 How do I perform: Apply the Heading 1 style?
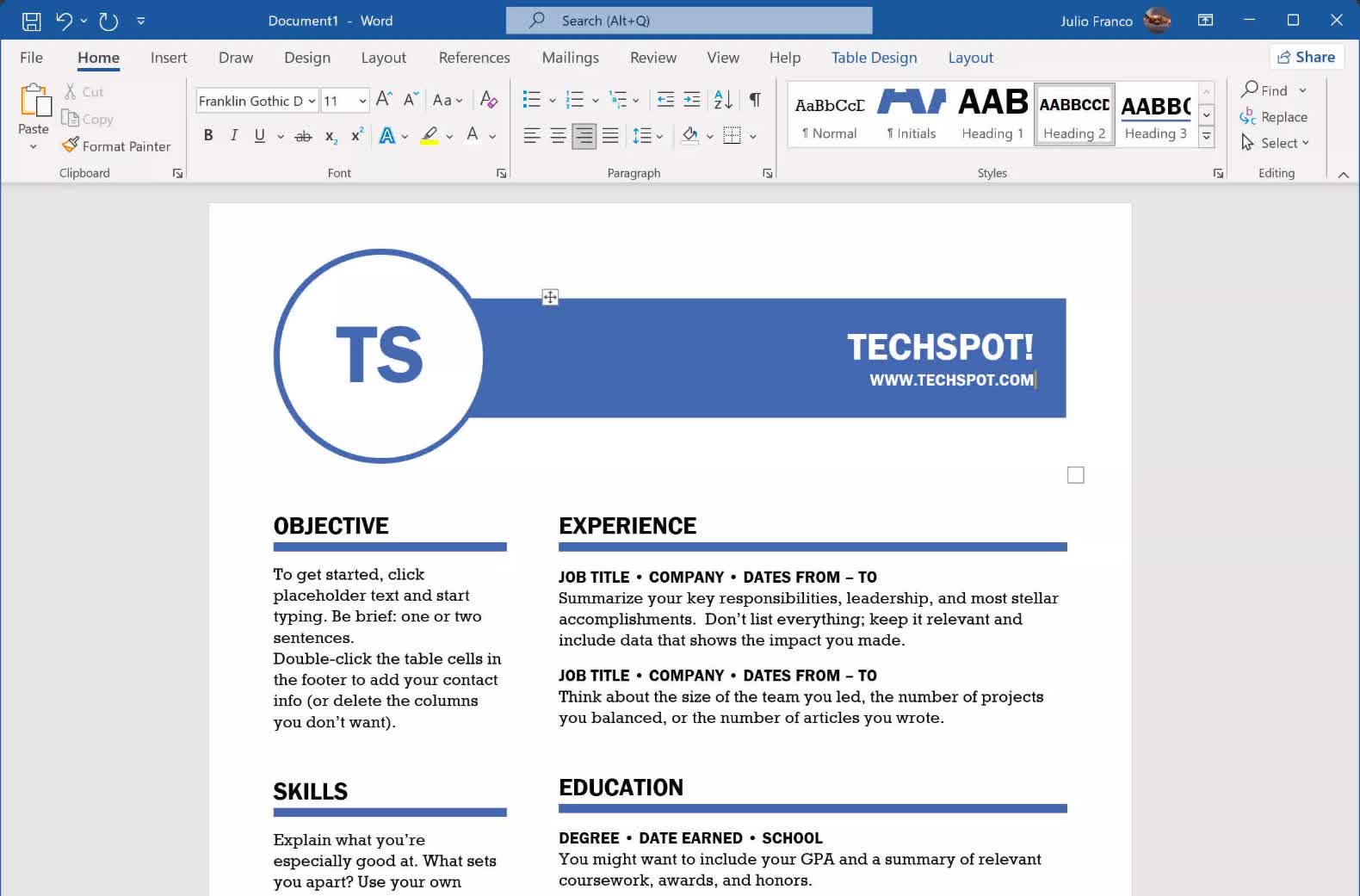(x=992, y=115)
